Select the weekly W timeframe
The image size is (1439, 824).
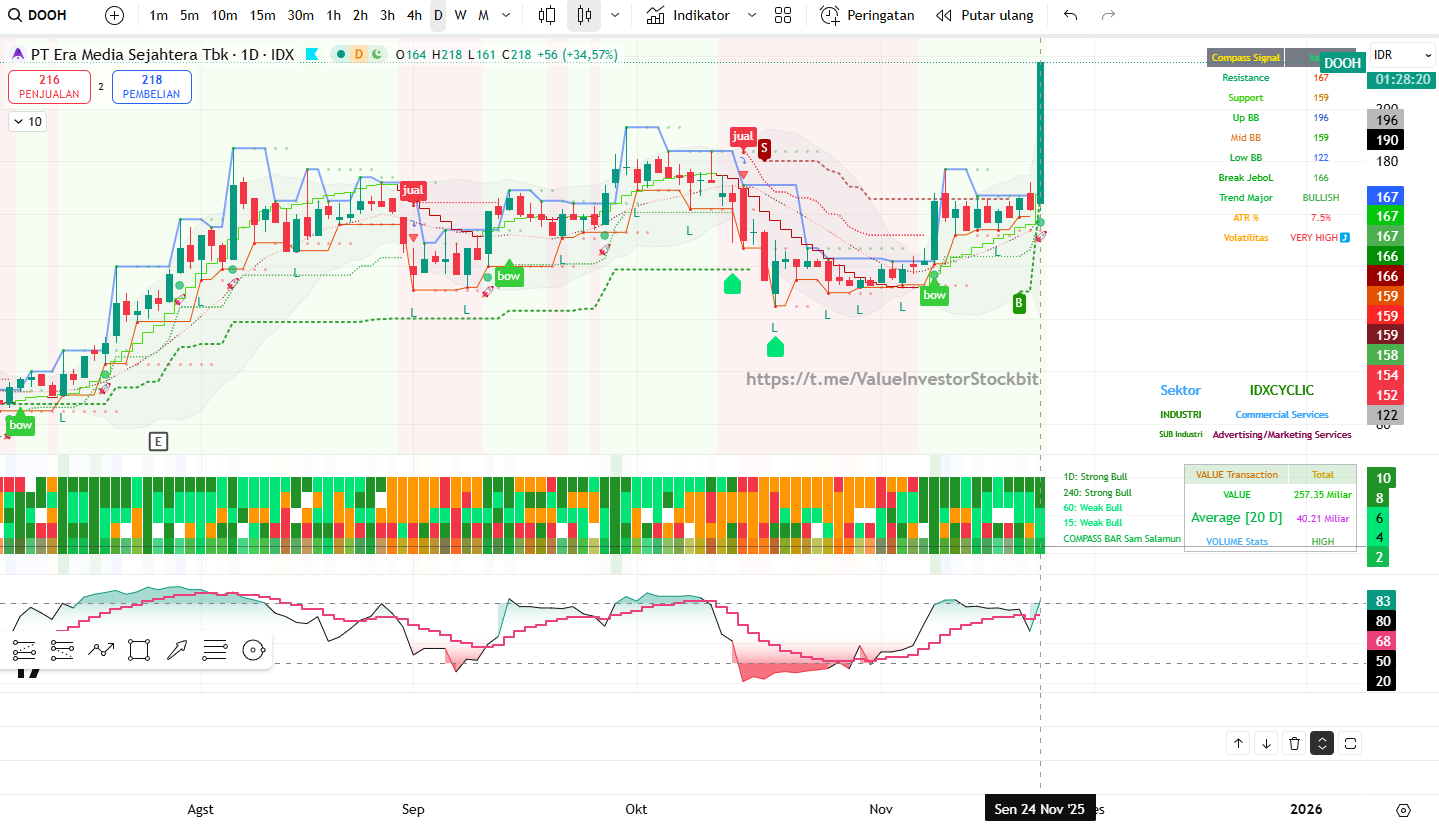(460, 15)
